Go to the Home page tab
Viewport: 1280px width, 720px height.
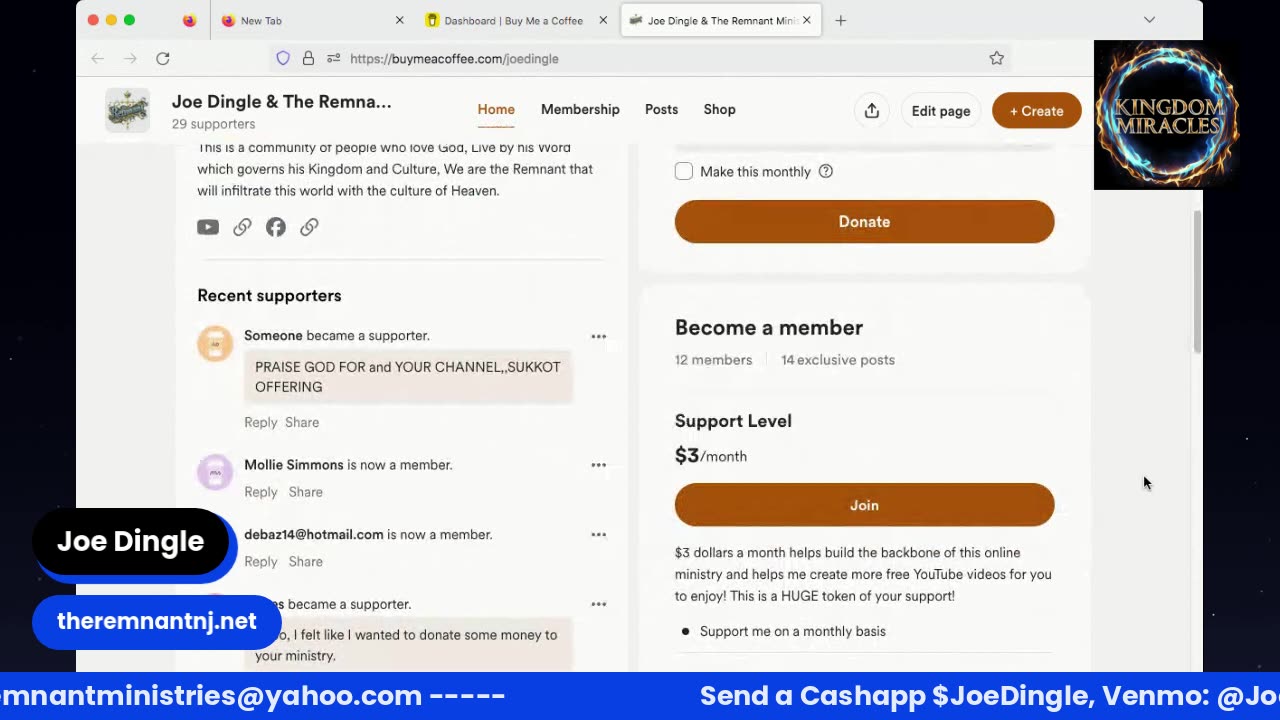pyautogui.click(x=496, y=109)
